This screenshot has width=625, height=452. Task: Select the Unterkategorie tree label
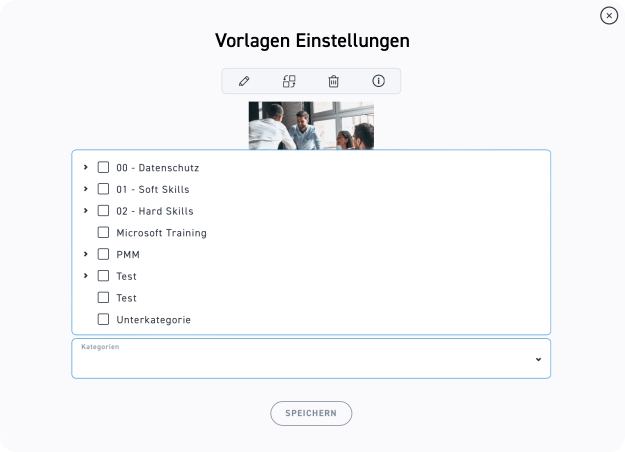(x=153, y=320)
